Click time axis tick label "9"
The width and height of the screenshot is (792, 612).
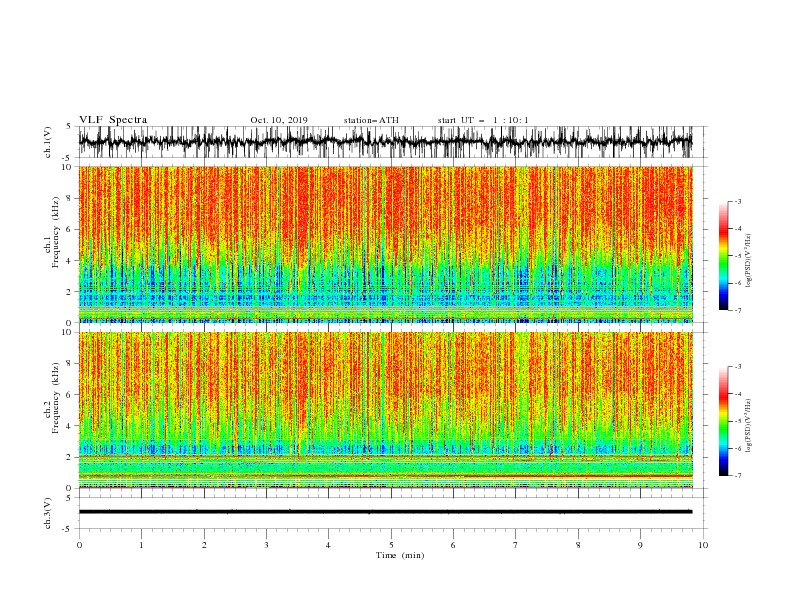[640, 545]
